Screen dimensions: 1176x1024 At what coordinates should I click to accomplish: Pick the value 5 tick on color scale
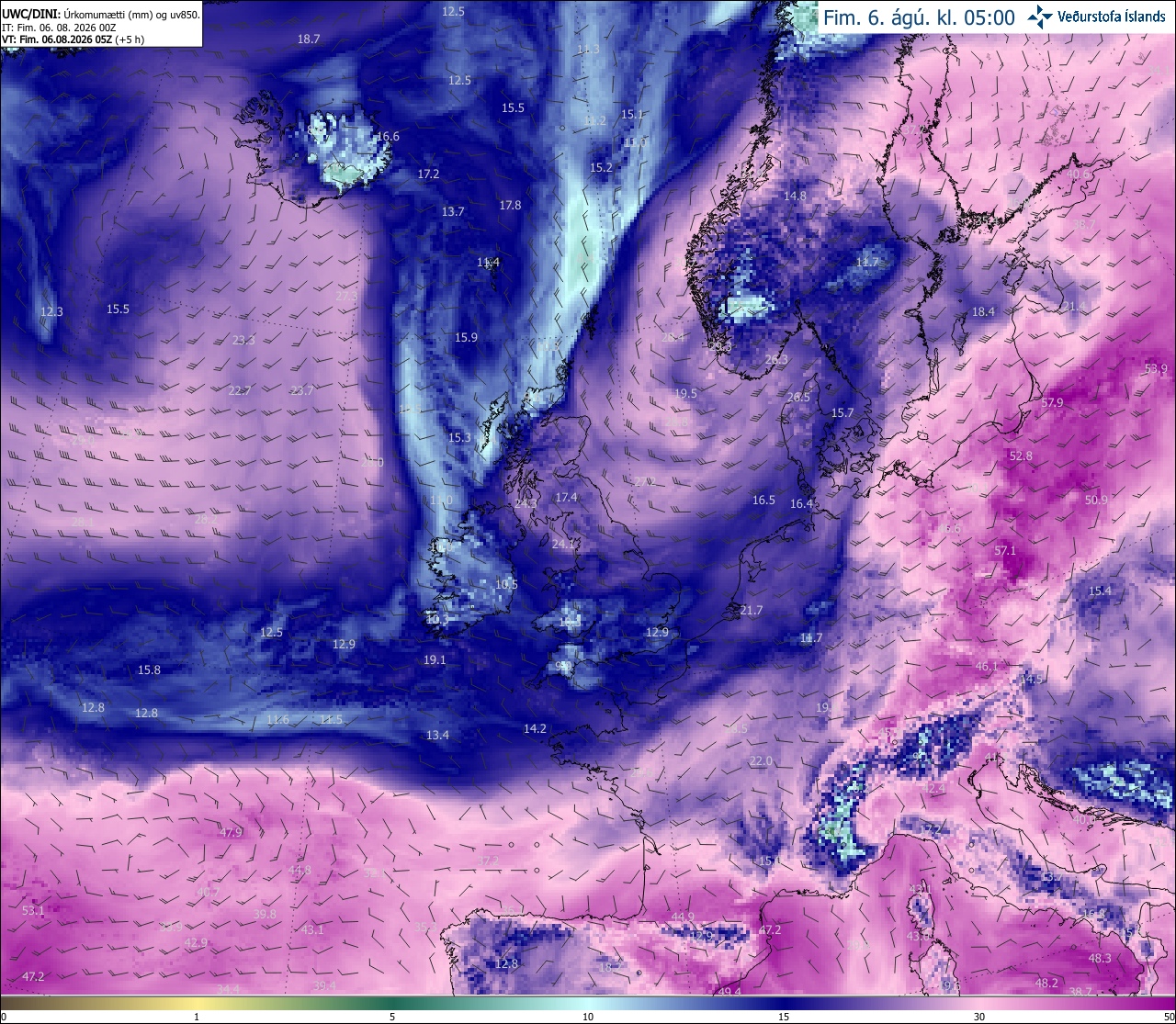392,1017
